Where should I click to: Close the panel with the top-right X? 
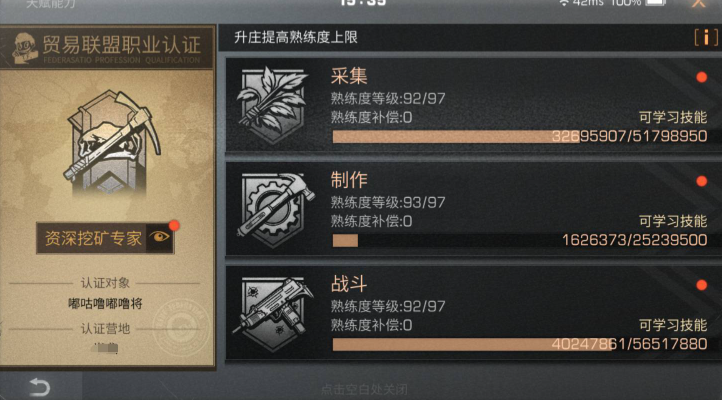click(699, 4)
